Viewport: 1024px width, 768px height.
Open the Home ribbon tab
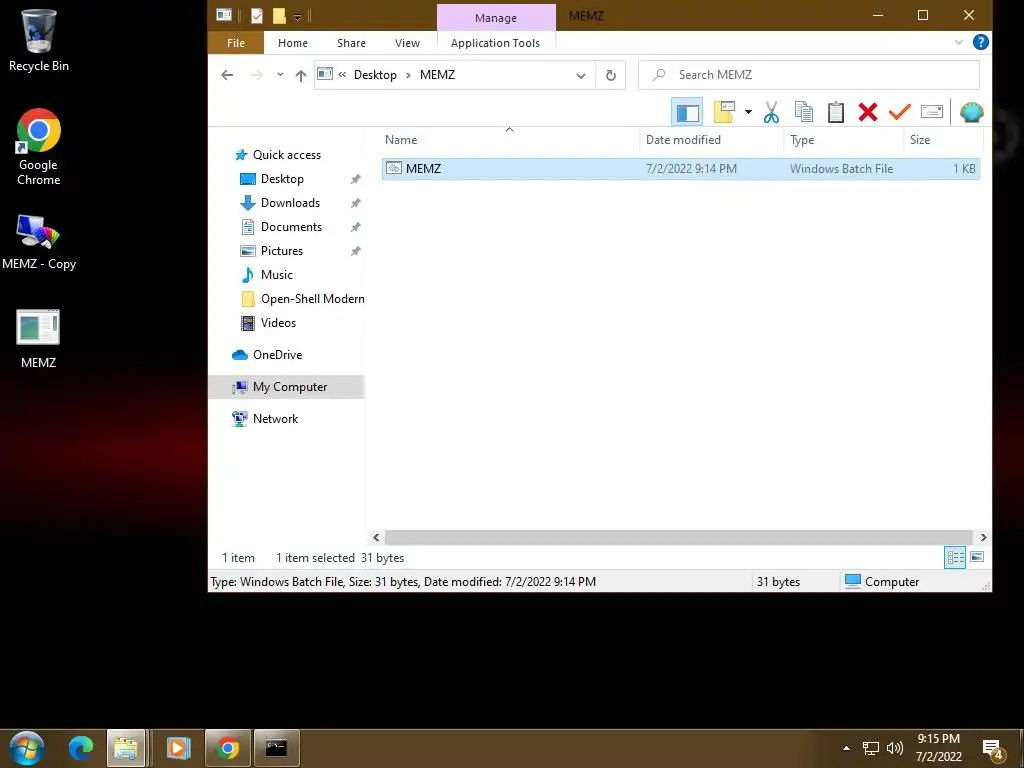[293, 43]
